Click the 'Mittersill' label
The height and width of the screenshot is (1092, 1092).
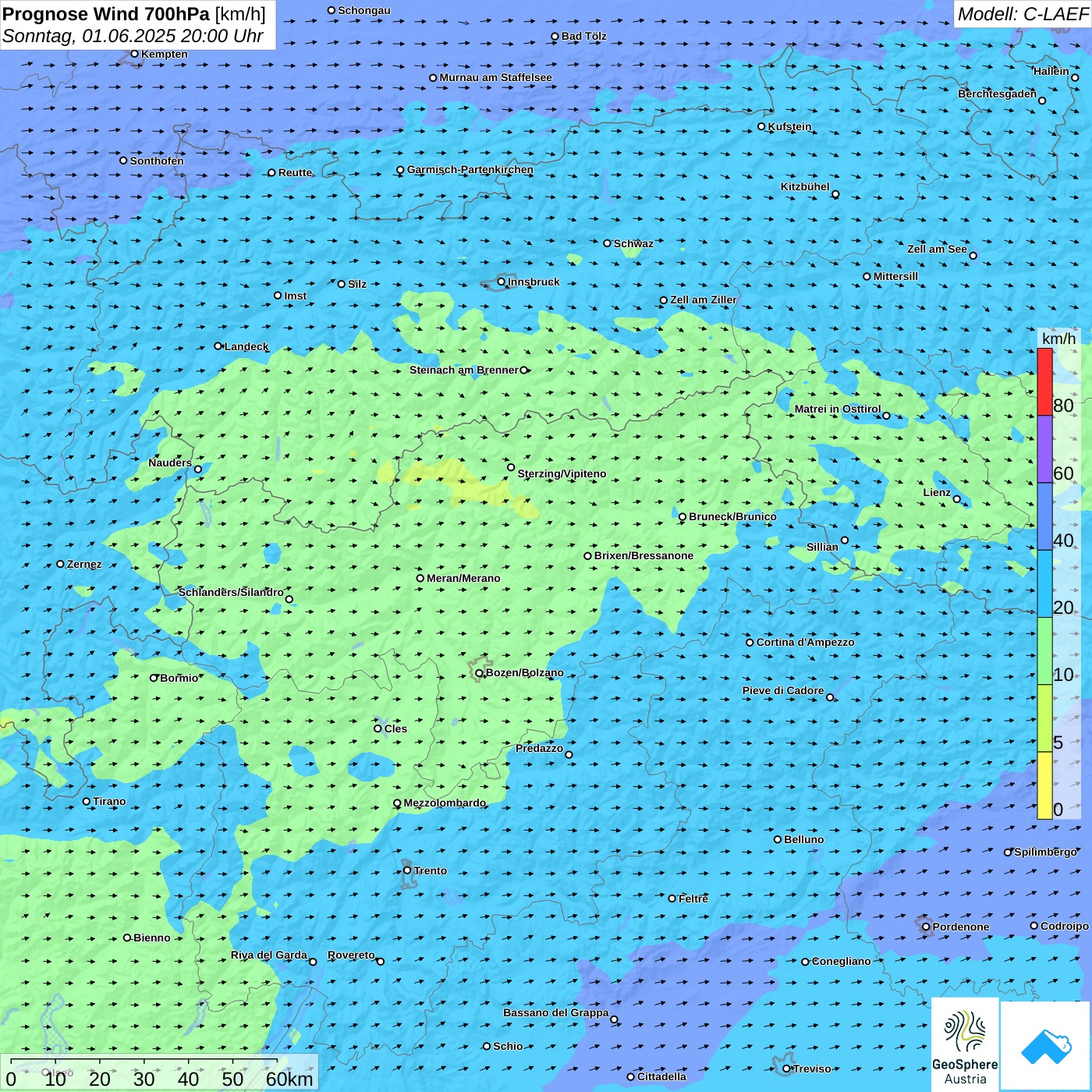(895, 276)
